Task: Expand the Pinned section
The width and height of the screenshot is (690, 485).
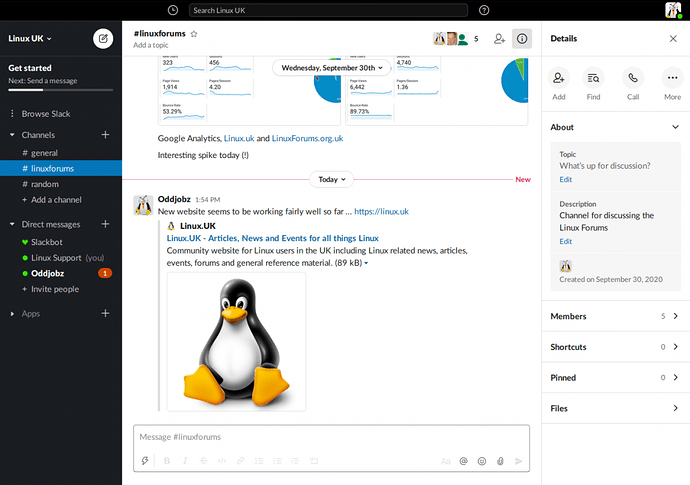Action: pos(615,378)
